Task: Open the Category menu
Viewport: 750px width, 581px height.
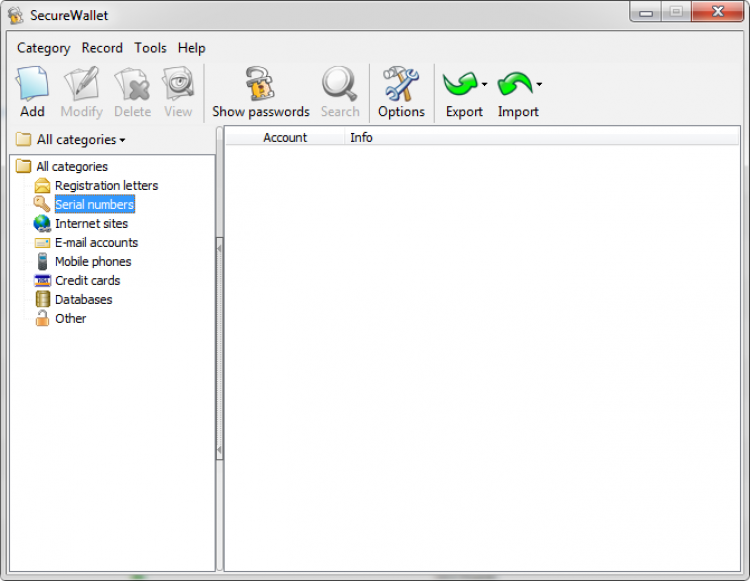Action: (x=44, y=48)
